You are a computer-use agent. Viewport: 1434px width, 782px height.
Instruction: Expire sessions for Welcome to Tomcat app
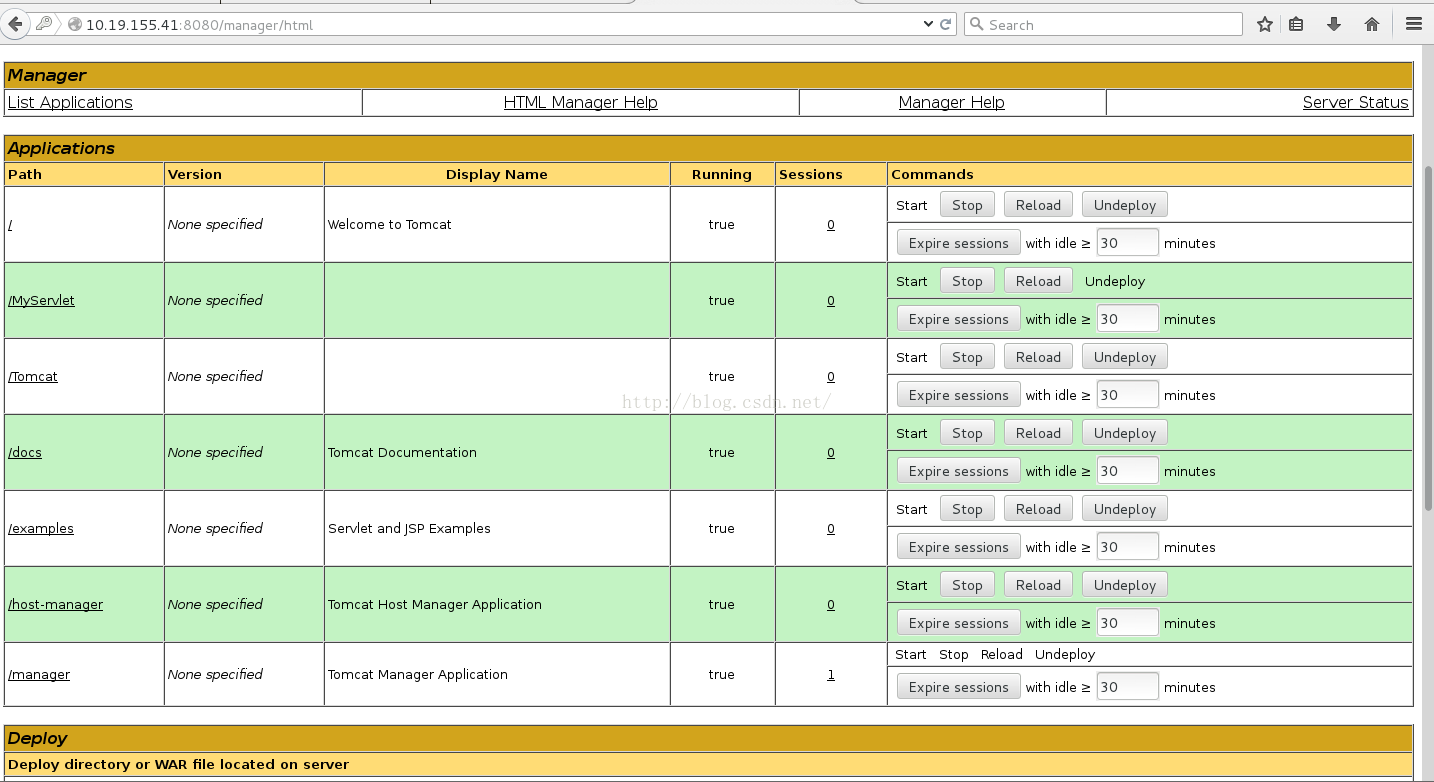959,243
